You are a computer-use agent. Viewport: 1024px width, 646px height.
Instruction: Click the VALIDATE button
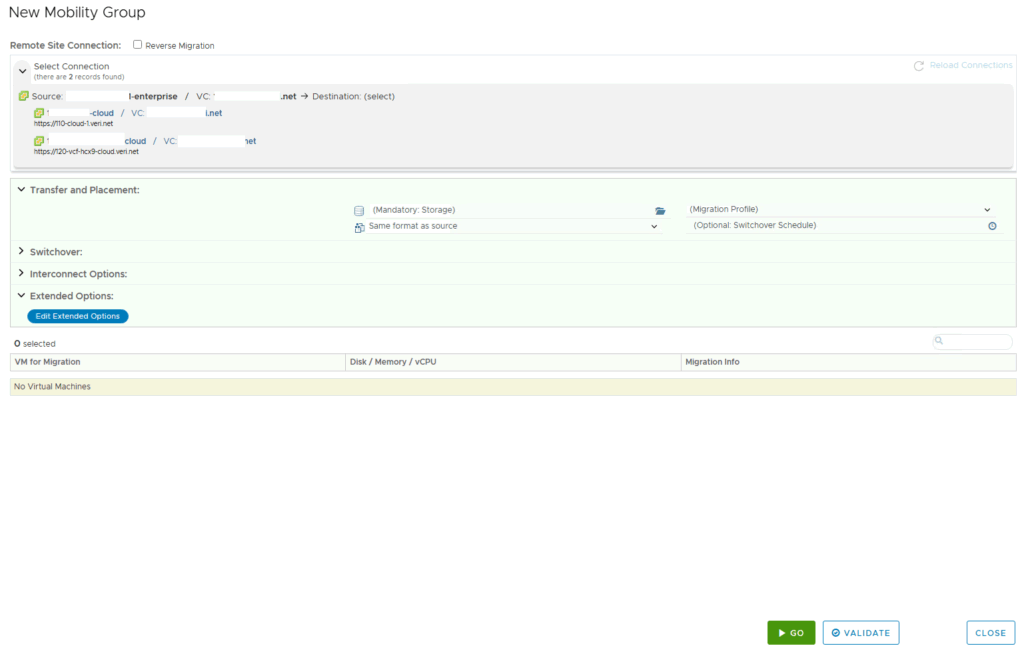pos(860,633)
